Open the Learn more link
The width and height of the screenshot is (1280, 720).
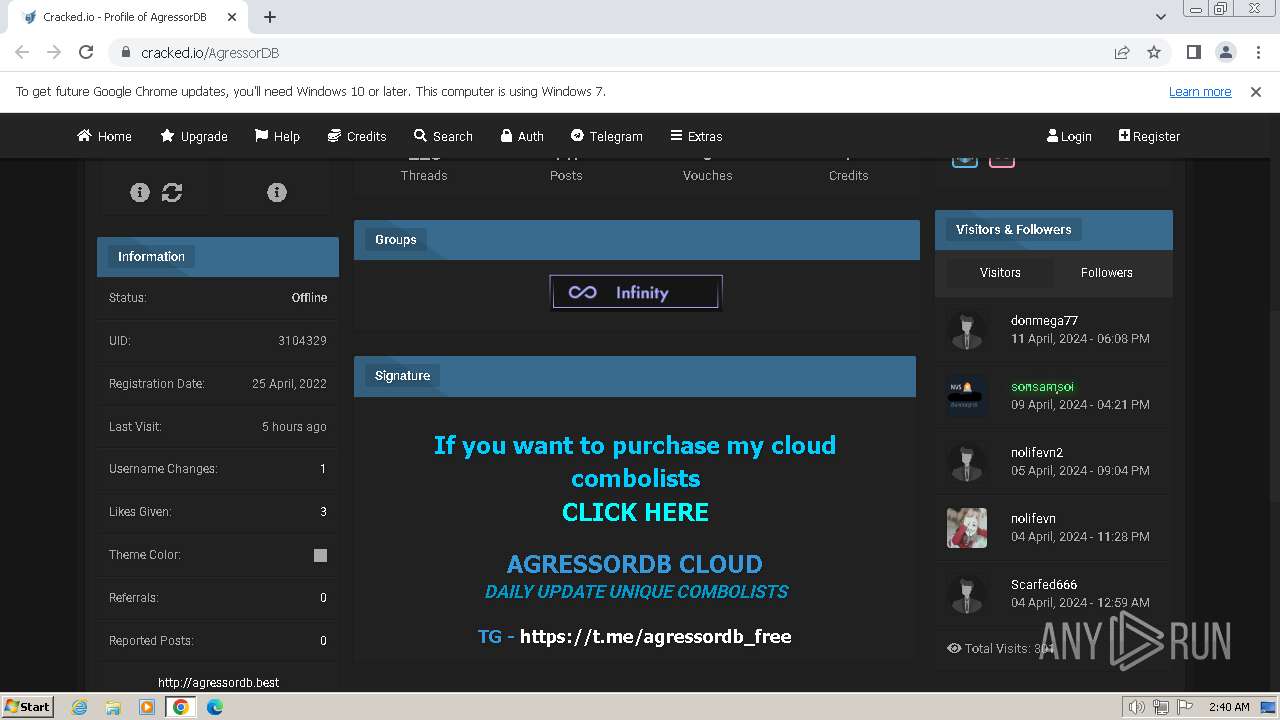(x=1200, y=91)
